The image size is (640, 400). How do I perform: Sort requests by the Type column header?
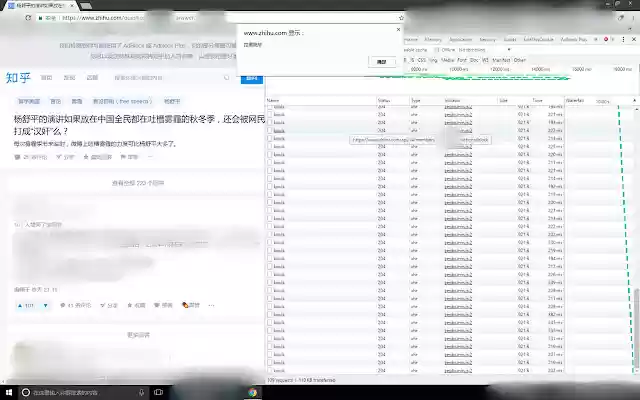[426, 100]
